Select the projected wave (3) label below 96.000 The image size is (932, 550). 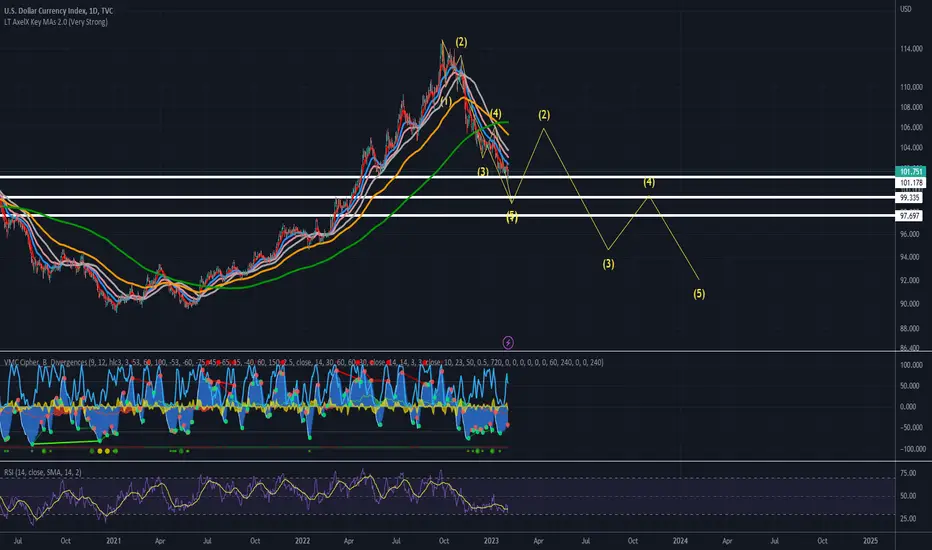point(608,264)
